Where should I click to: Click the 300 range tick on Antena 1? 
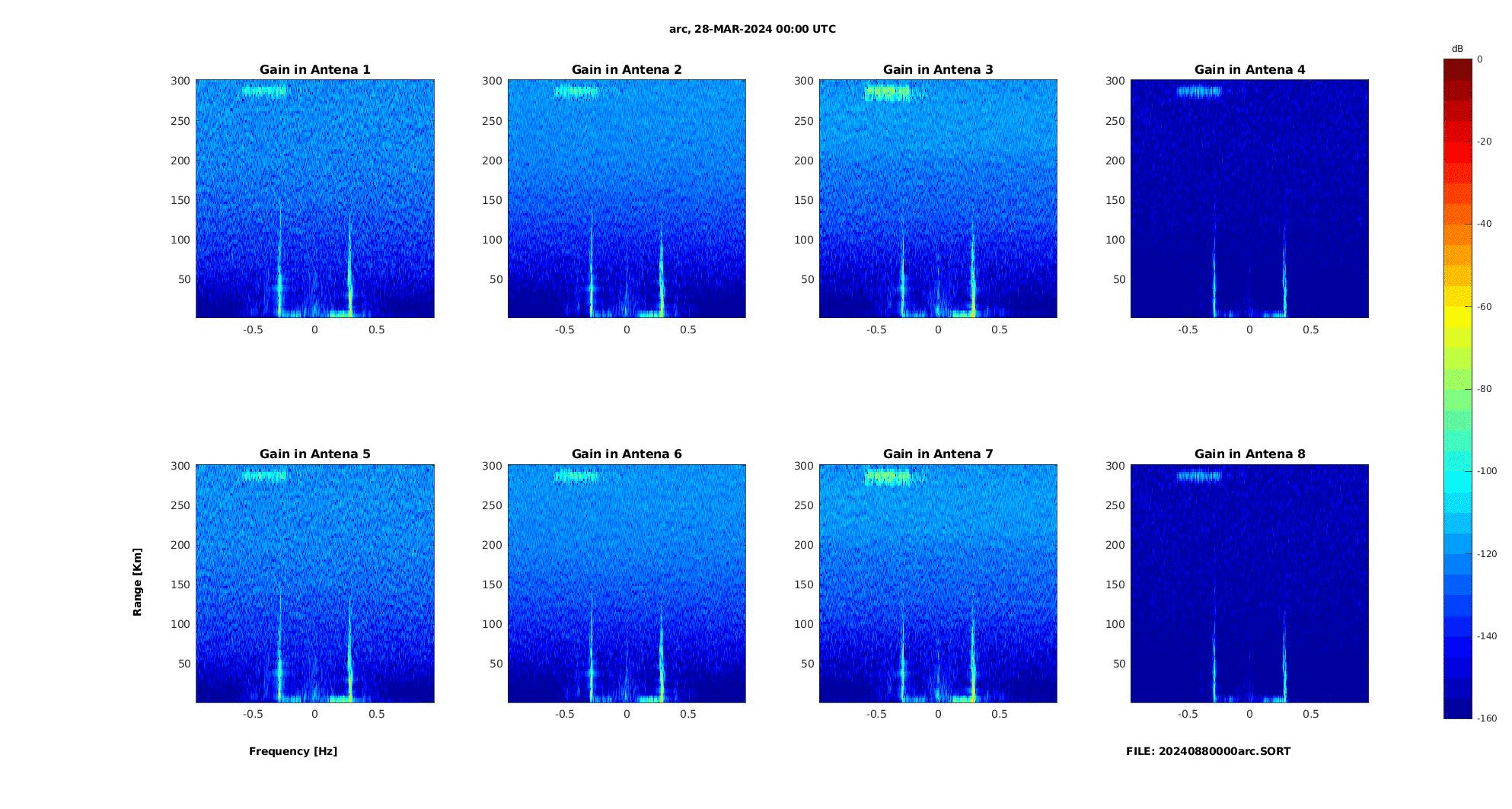180,81
